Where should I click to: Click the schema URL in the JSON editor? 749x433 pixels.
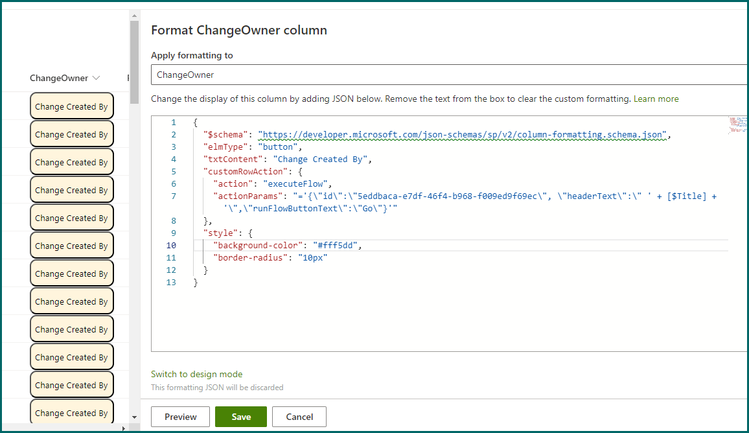[x=462, y=135]
